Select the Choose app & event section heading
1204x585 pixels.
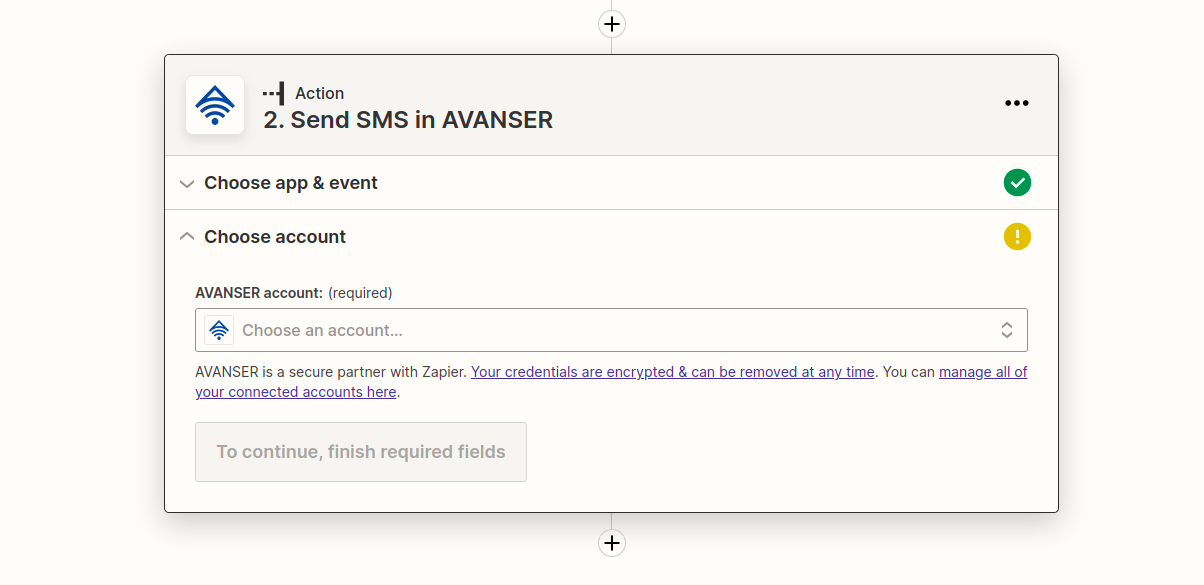(x=291, y=183)
